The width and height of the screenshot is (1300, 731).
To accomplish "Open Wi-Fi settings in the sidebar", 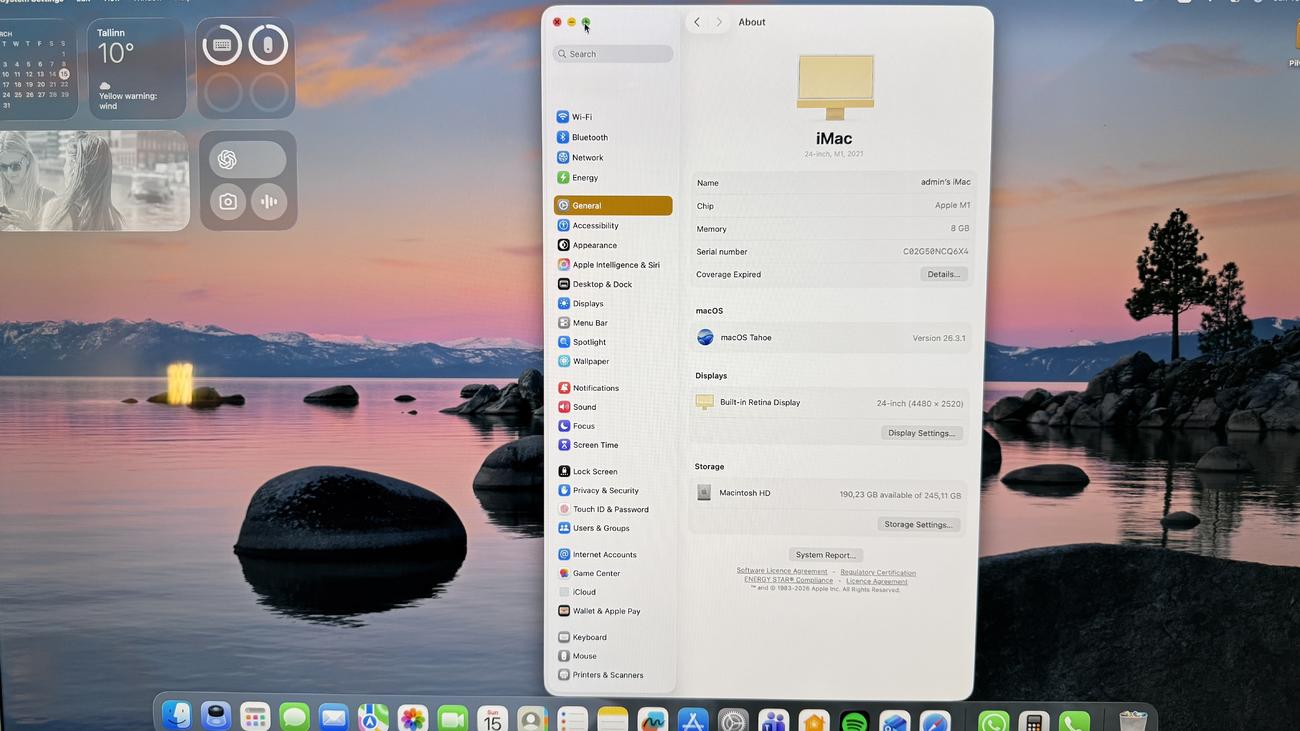I will coord(581,117).
